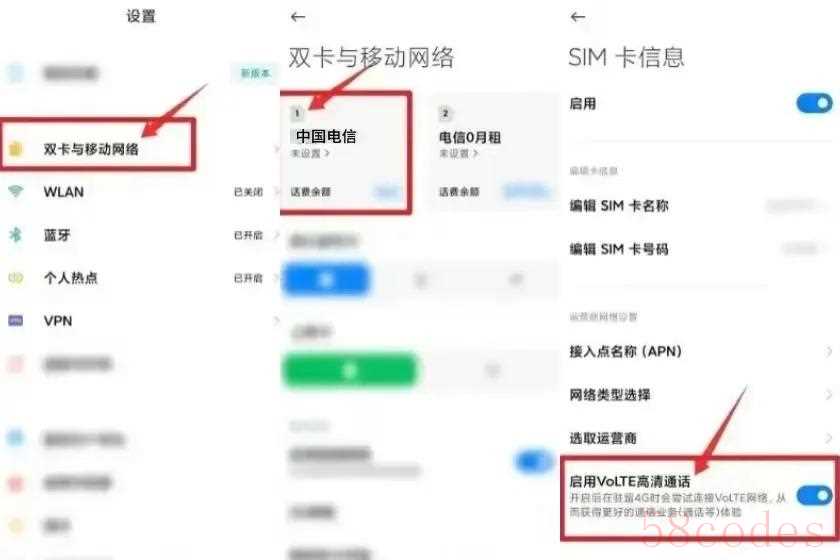Open 接入点名称 (APN) chevron

829,352
